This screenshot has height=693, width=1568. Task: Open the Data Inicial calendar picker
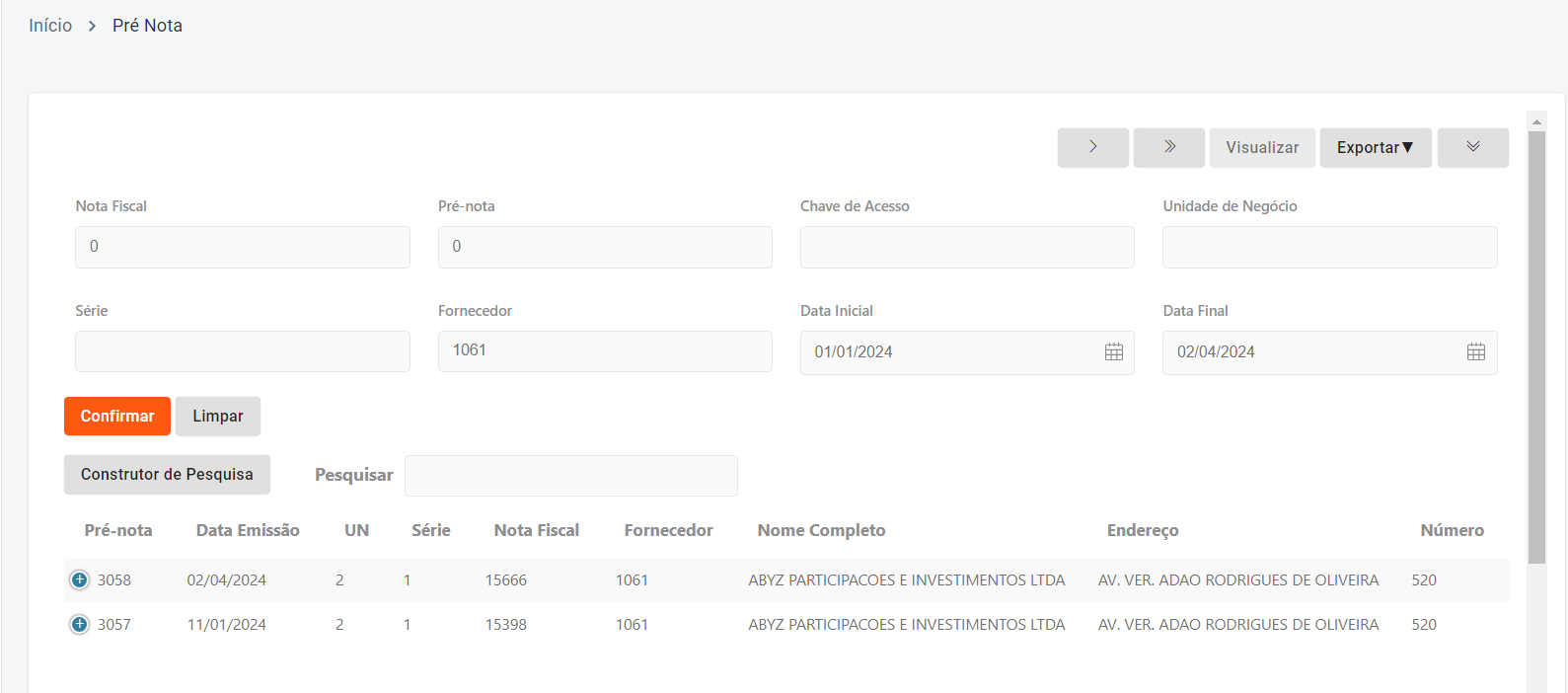(x=1113, y=352)
